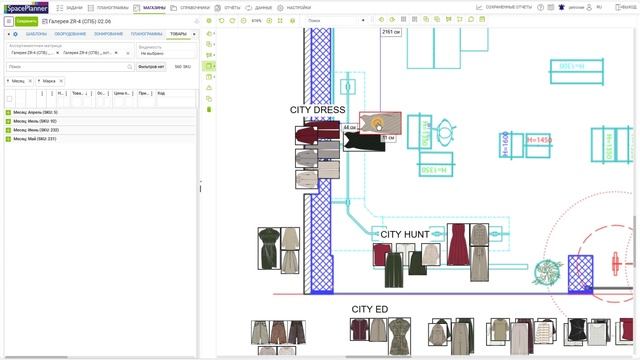Click the Фильтров нет button
This screenshot has height=360, width=640.
[151, 67]
